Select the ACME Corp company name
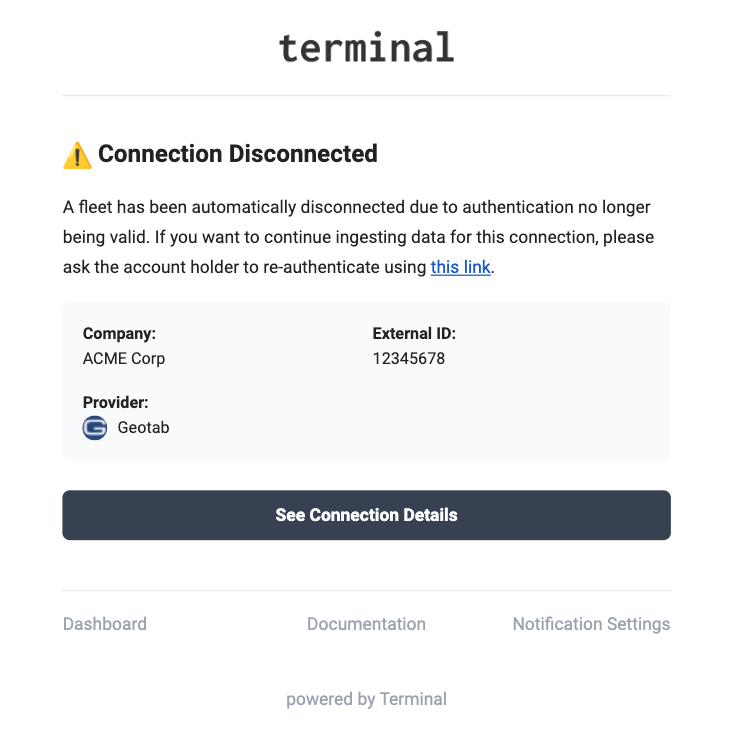 click(x=124, y=359)
